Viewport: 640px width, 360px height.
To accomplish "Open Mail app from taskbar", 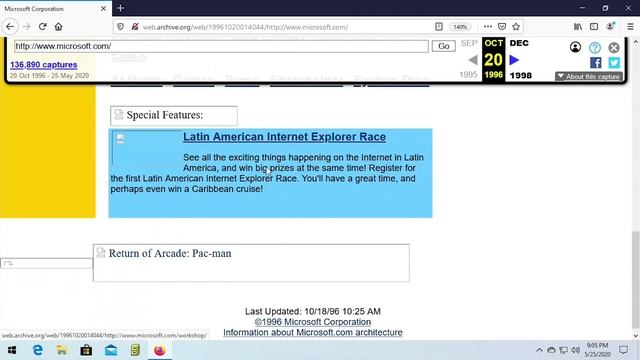I will click(111, 350).
